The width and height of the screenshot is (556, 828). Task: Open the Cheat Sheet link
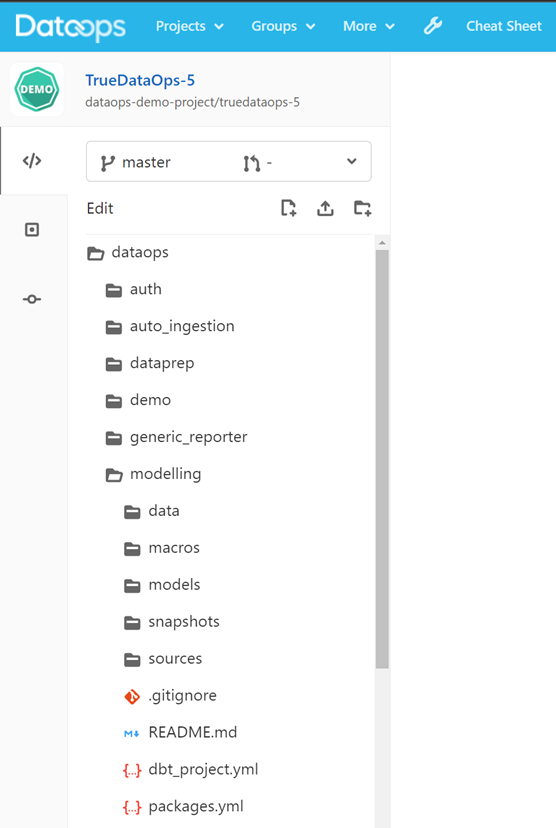[x=504, y=26]
